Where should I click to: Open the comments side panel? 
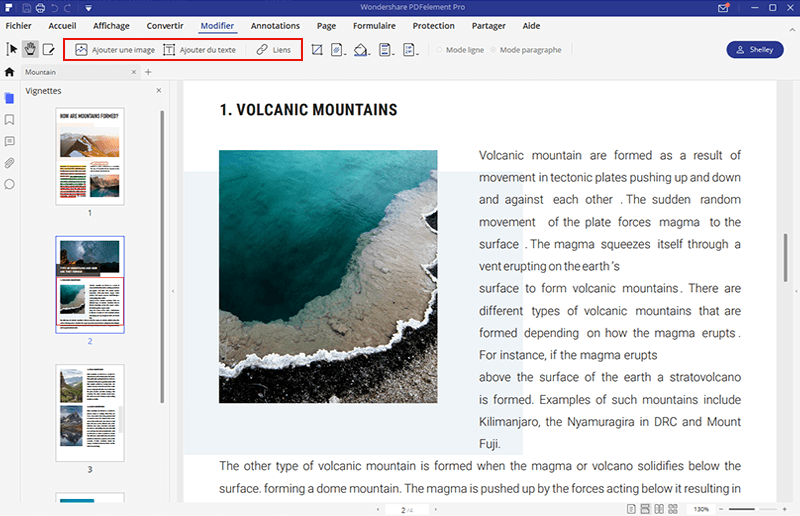click(10, 141)
